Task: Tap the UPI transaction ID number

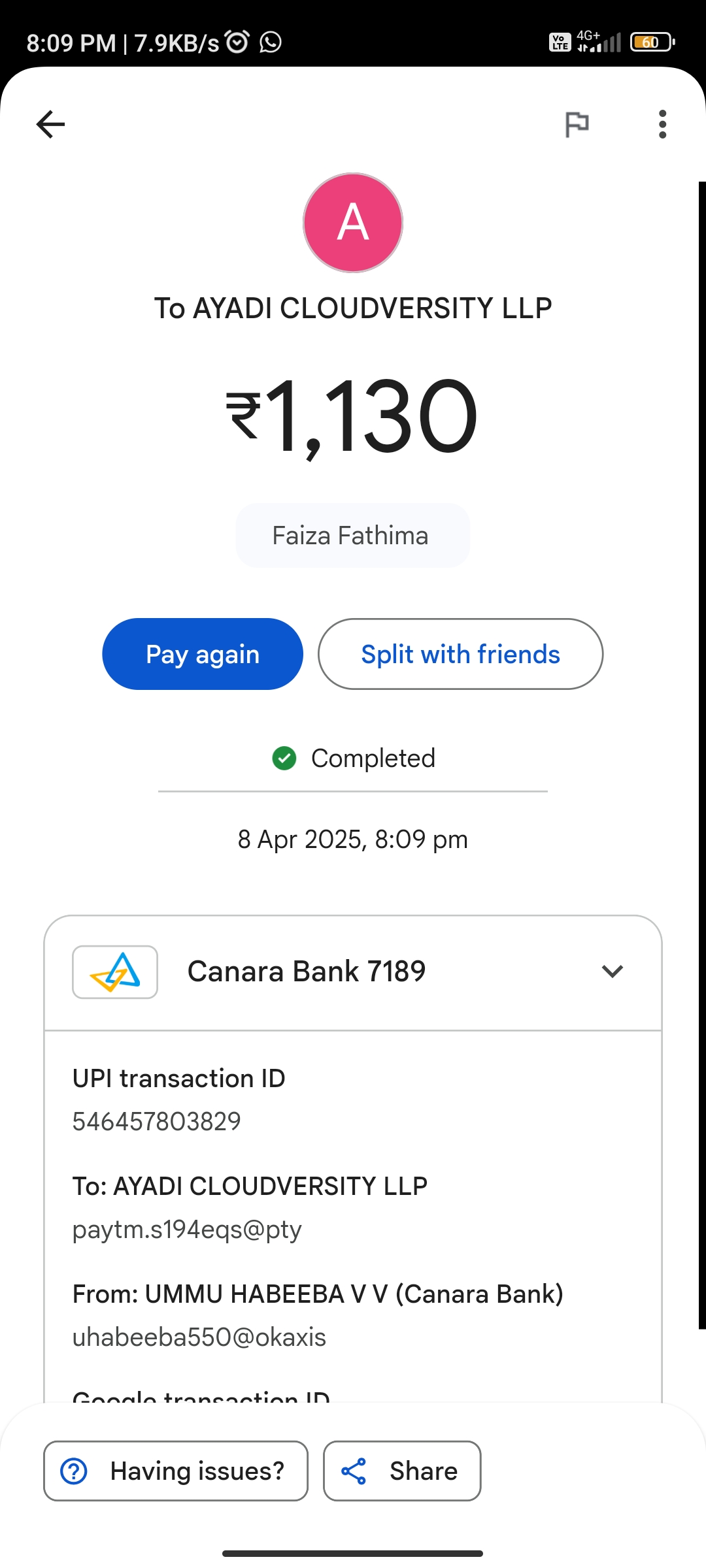Action: (157, 1122)
